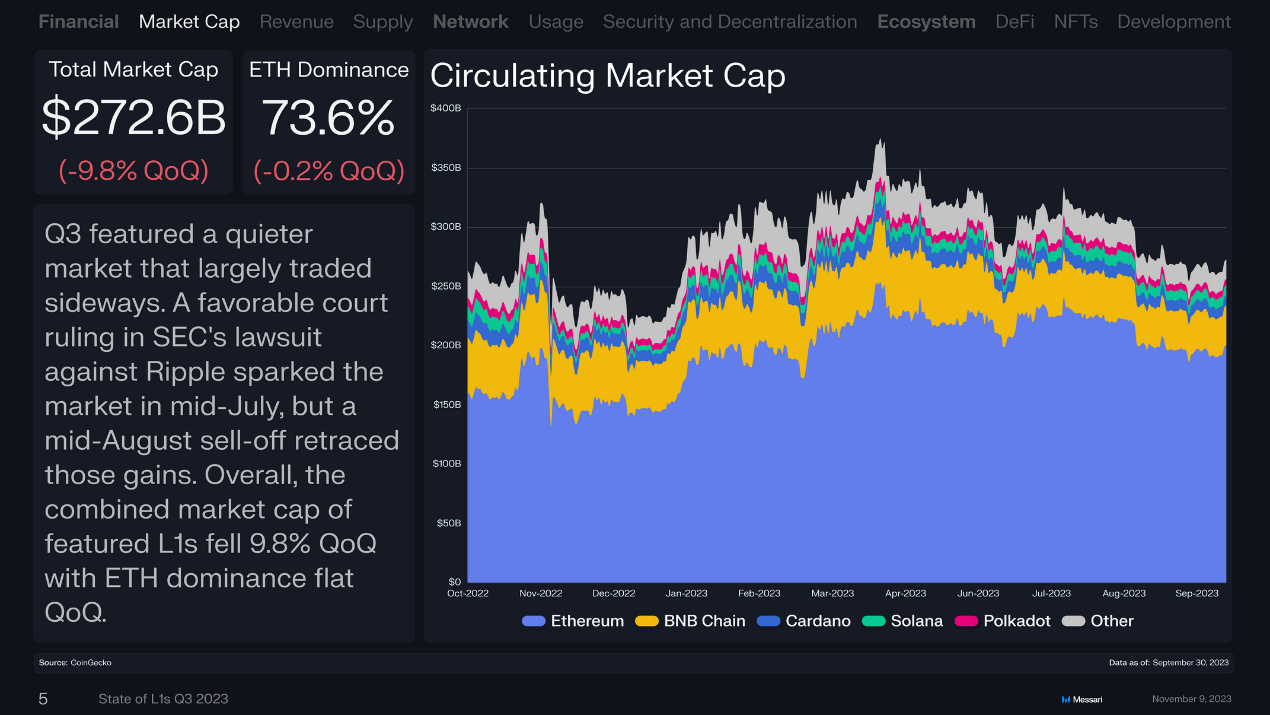Hide the Cardano series via legend
1270x715 pixels.
[x=769, y=621]
